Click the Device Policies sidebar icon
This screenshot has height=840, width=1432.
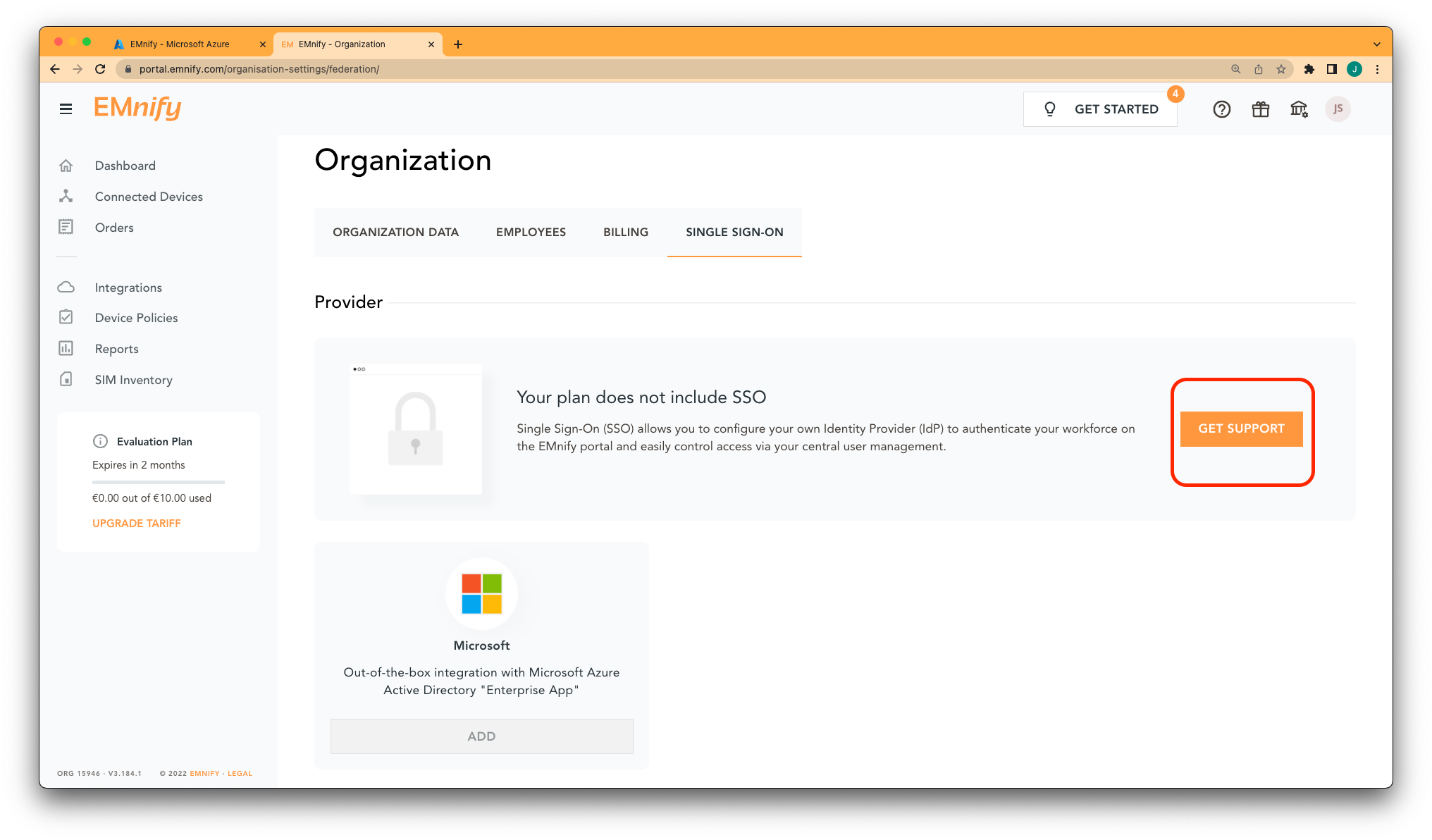tap(66, 317)
